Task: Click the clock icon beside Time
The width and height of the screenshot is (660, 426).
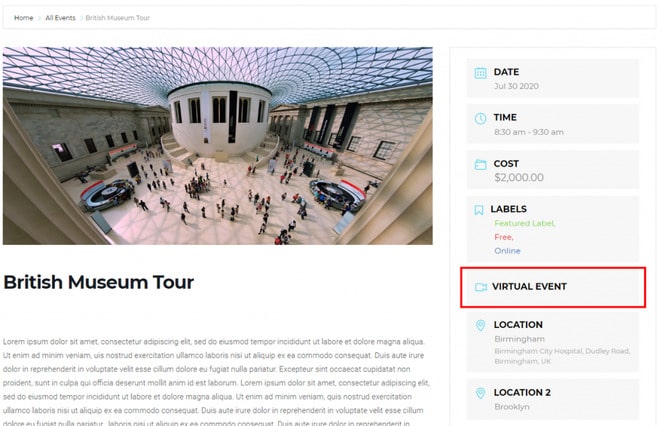Action: coord(480,119)
